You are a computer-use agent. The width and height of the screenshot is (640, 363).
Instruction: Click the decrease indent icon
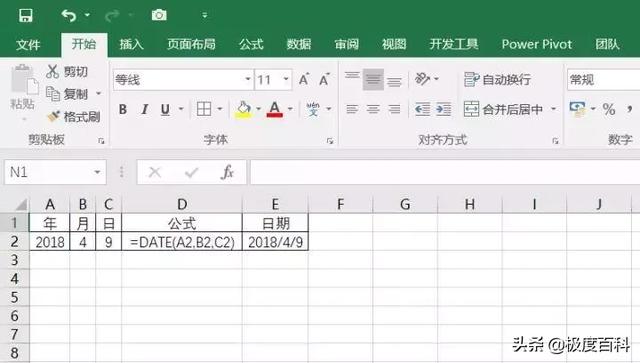(422, 109)
